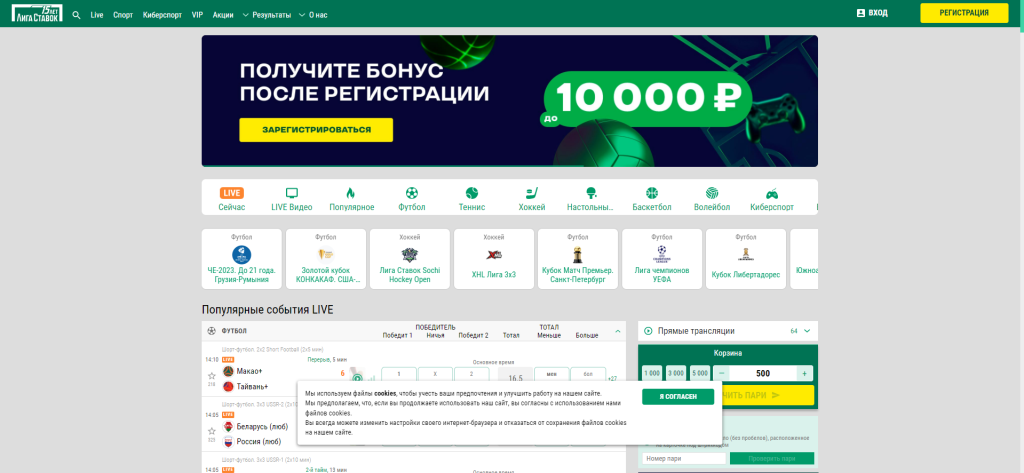Open the VIP menu item
The height and width of the screenshot is (473, 1024).
197,15
